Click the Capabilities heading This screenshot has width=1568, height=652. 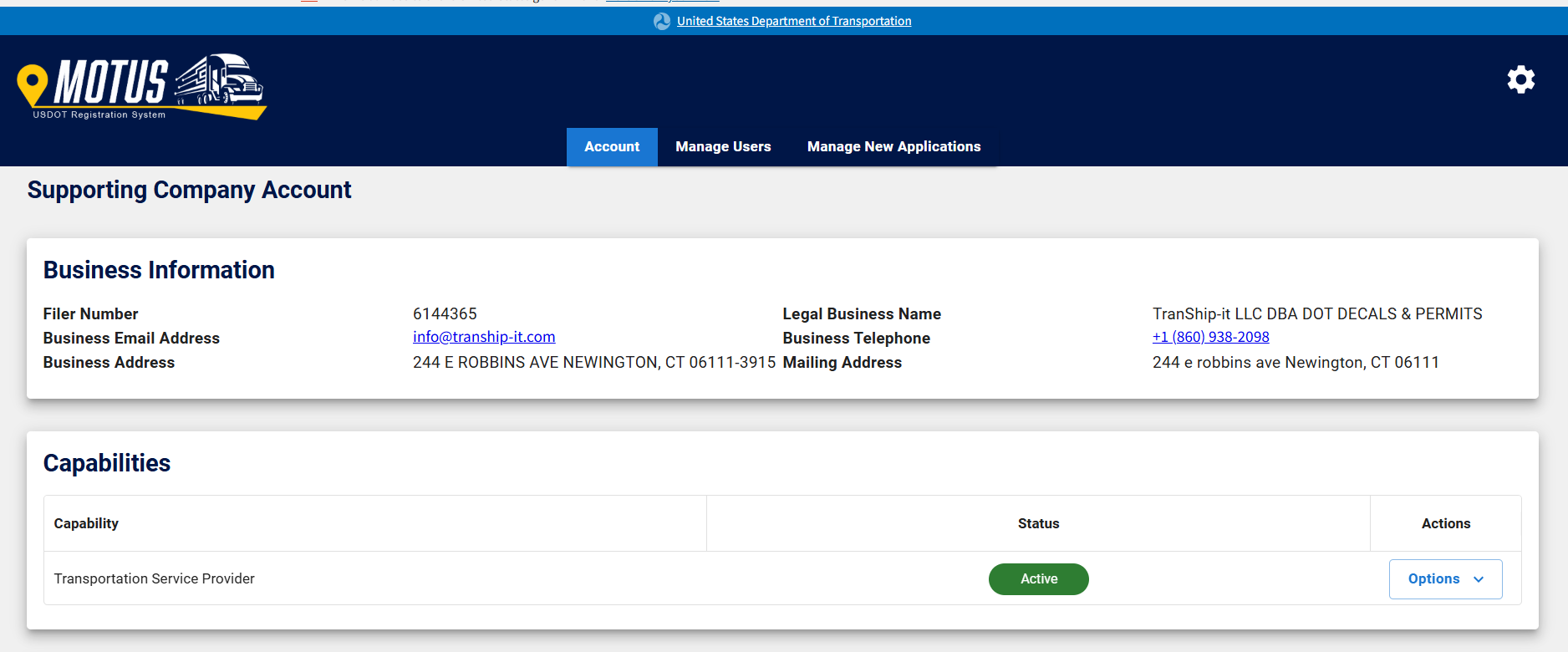(107, 463)
